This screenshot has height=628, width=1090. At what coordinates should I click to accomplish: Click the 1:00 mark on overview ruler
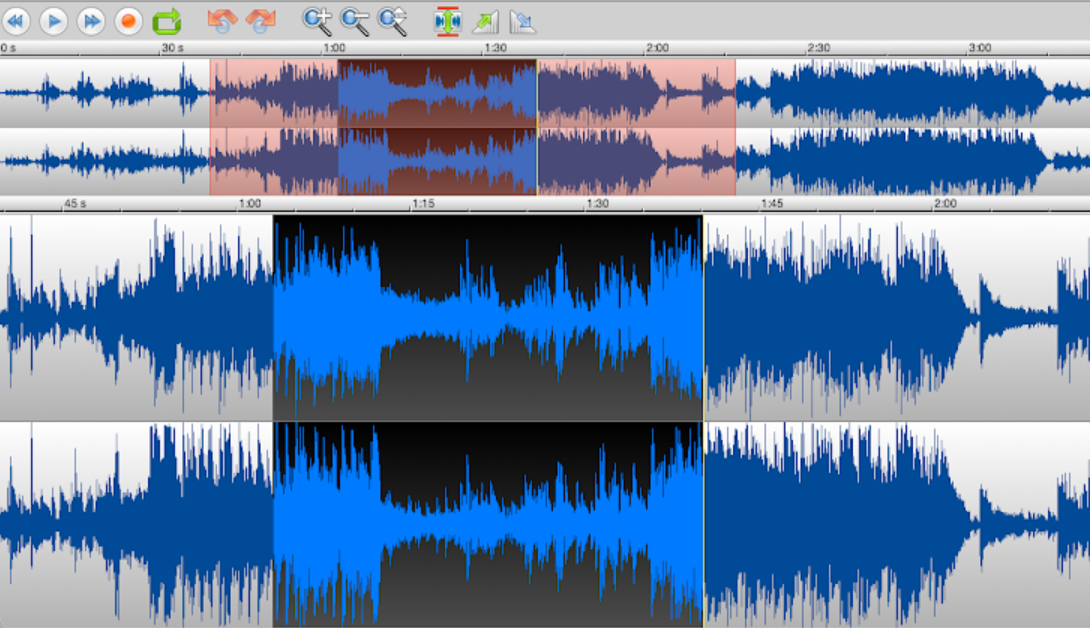pos(334,48)
